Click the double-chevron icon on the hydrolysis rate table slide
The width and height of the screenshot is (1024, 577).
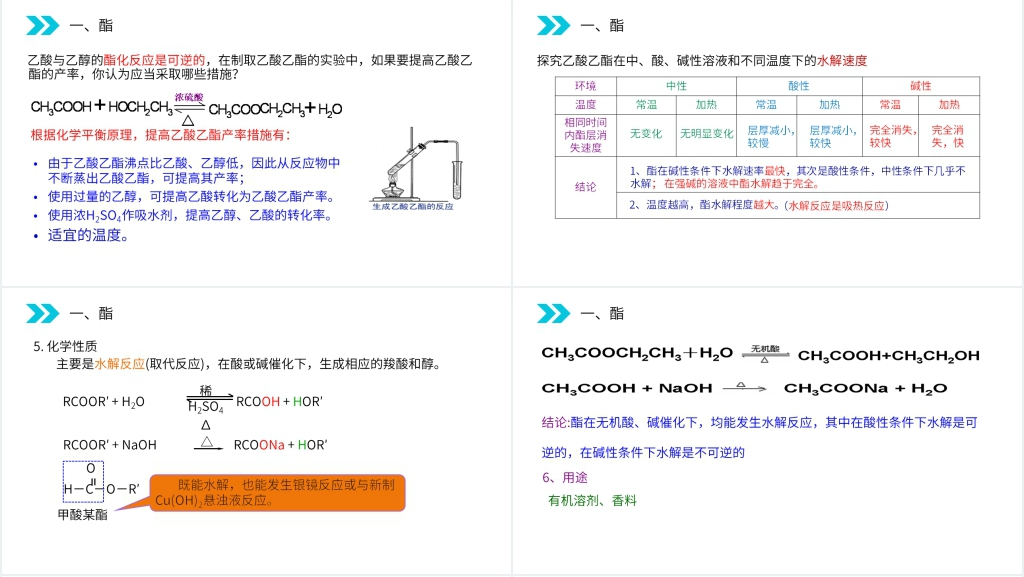(553, 25)
